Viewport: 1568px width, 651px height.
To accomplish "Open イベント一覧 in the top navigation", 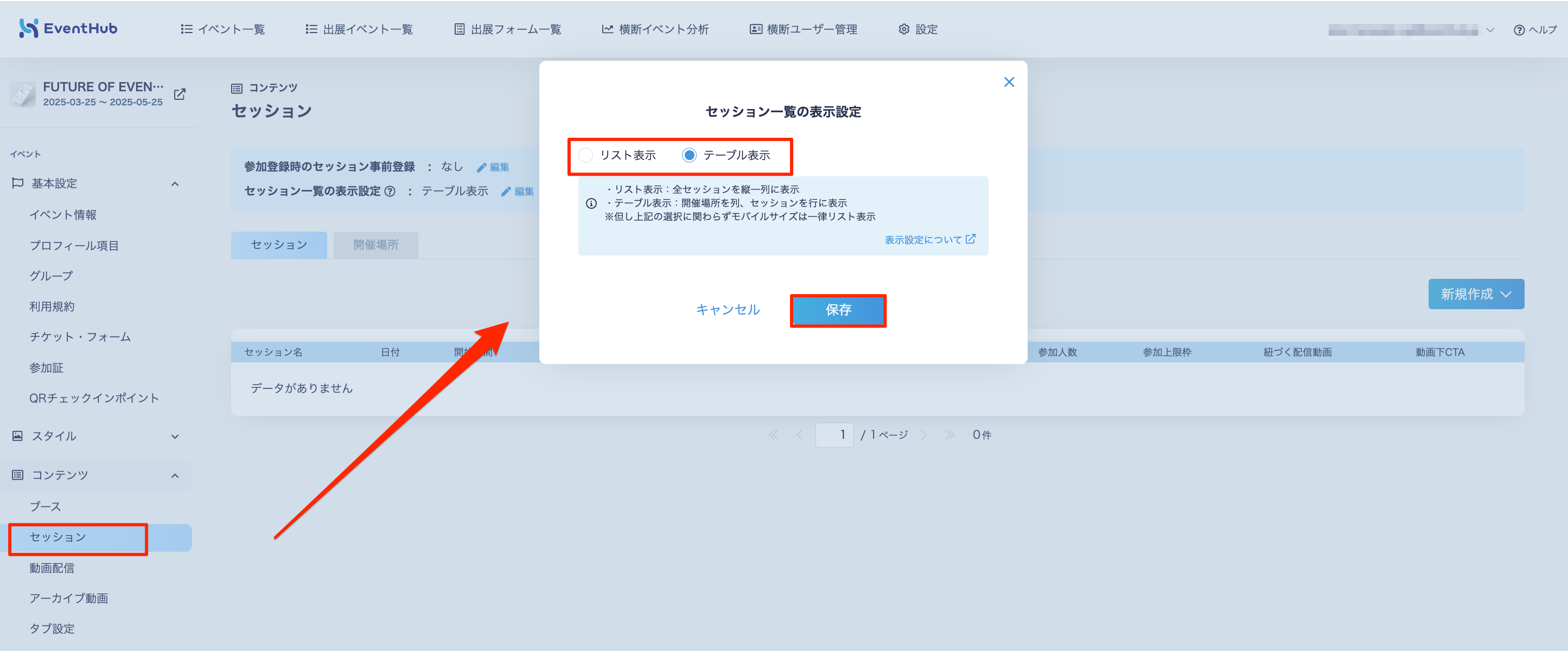I will pos(223,29).
